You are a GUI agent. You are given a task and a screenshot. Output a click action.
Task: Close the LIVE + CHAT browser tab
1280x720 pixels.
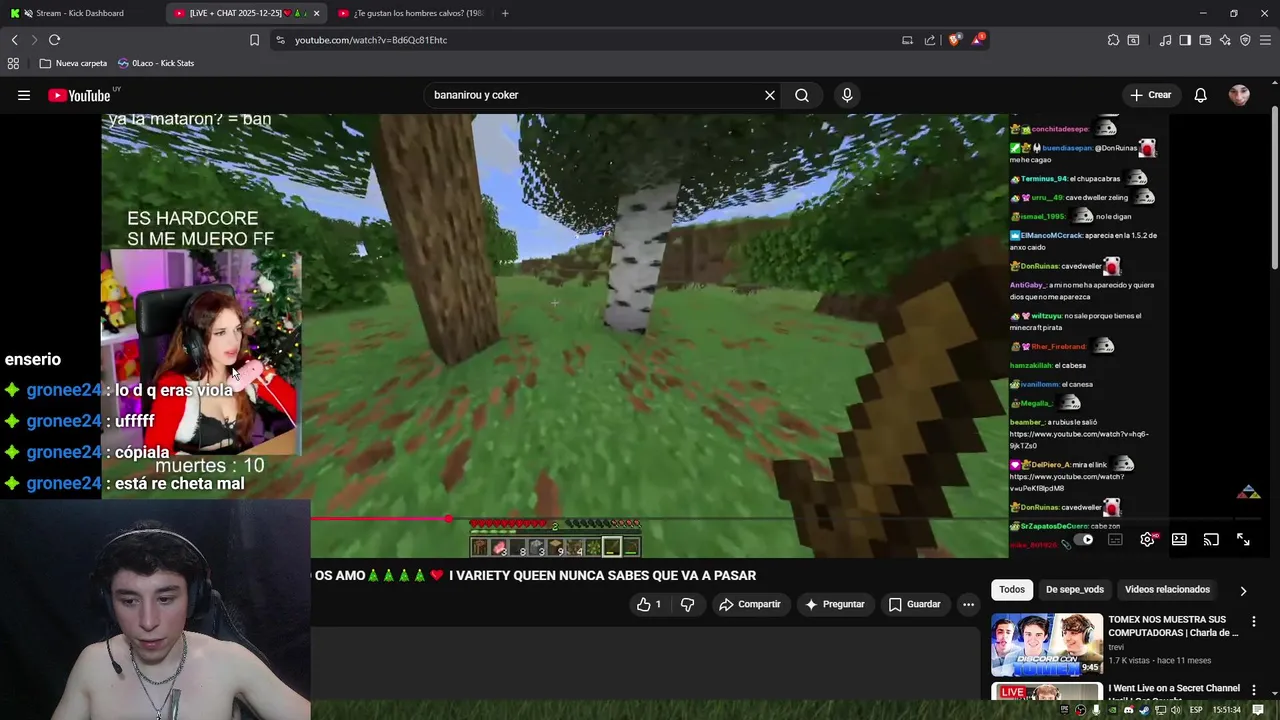point(316,13)
